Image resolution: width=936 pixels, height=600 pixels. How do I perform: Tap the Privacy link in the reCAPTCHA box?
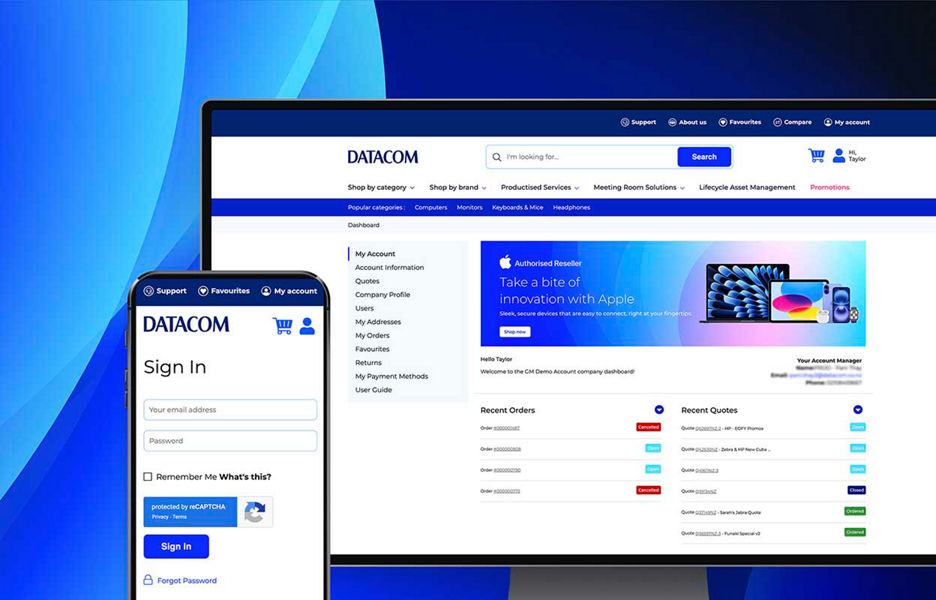pos(159,517)
